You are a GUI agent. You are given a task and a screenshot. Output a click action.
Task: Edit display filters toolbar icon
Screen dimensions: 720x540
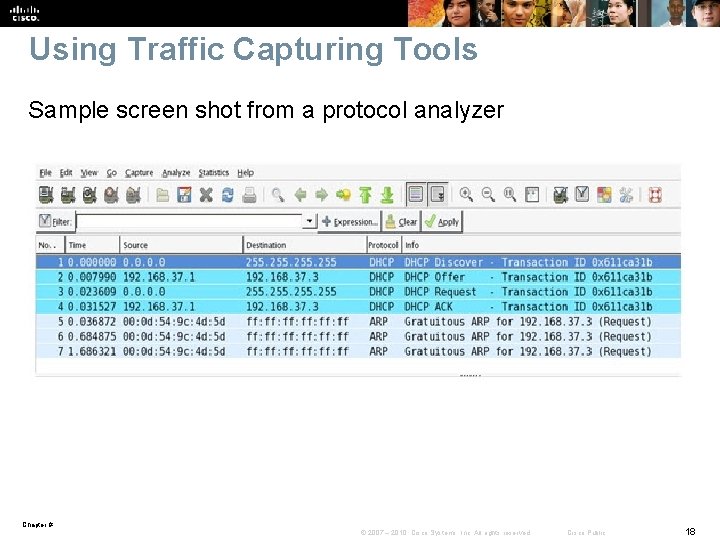(582, 195)
